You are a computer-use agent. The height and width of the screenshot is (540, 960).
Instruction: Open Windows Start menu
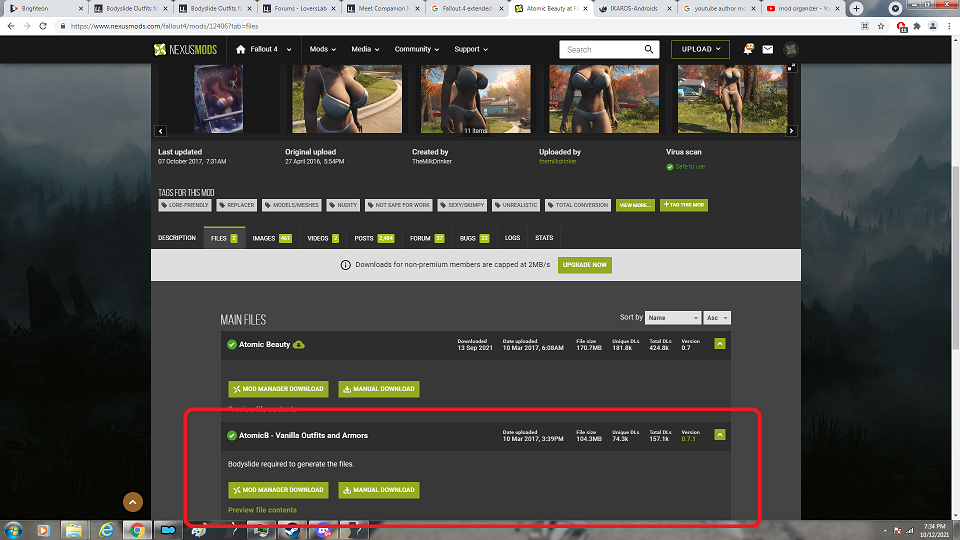[13, 530]
